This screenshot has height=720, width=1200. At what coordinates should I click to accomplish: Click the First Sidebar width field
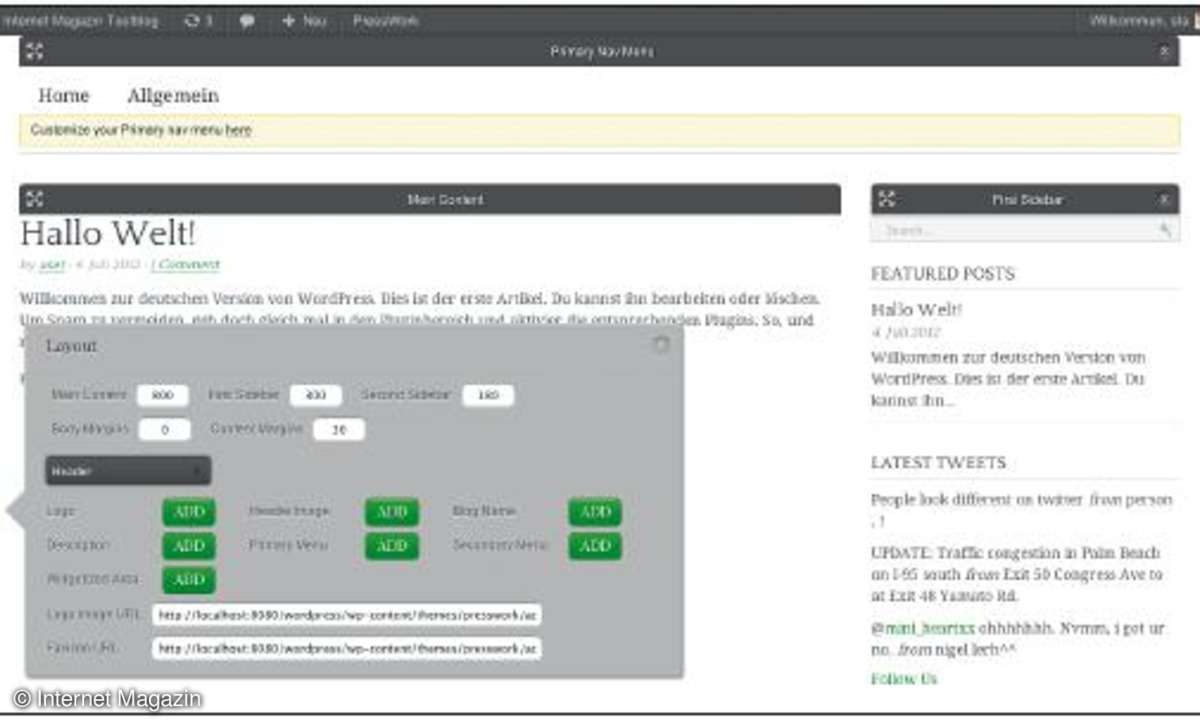point(316,395)
